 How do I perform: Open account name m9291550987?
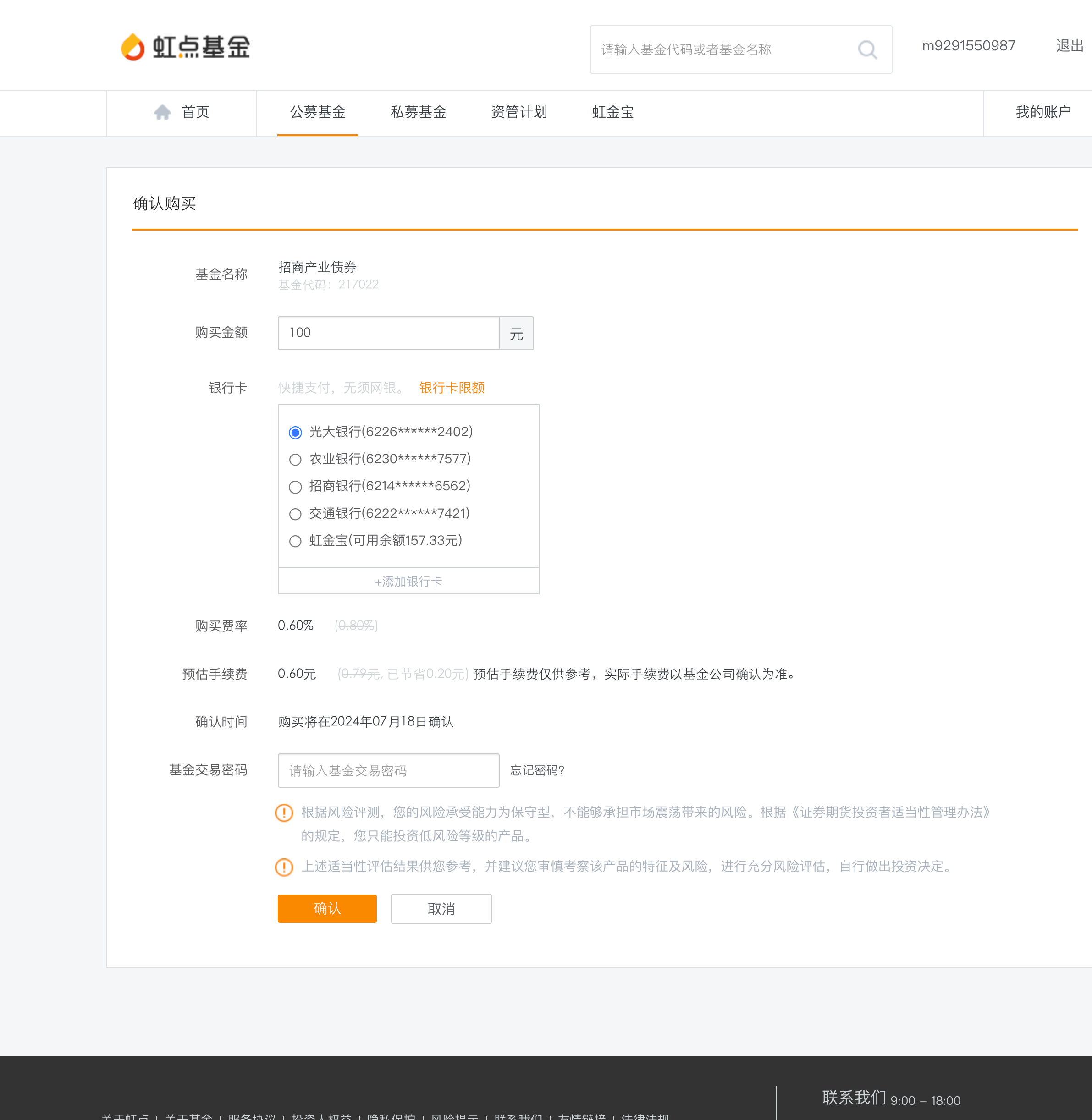[968, 46]
